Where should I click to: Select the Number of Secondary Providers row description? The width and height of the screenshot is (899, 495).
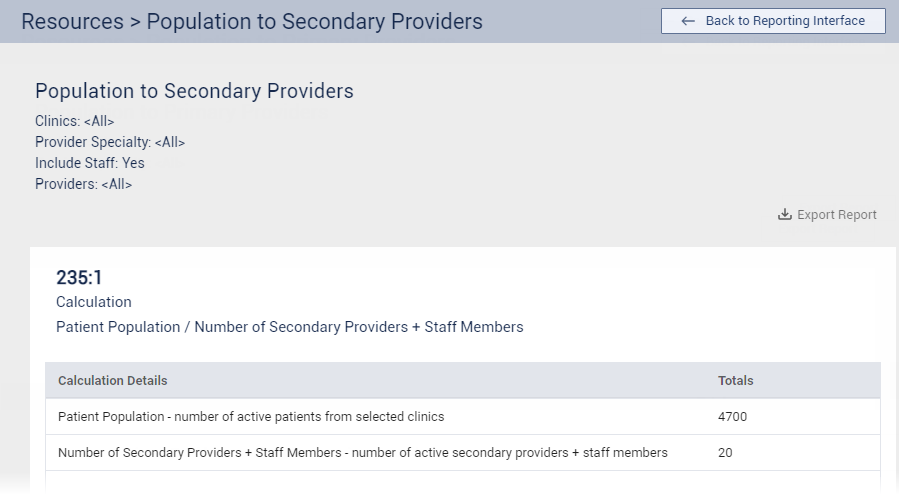click(x=362, y=453)
